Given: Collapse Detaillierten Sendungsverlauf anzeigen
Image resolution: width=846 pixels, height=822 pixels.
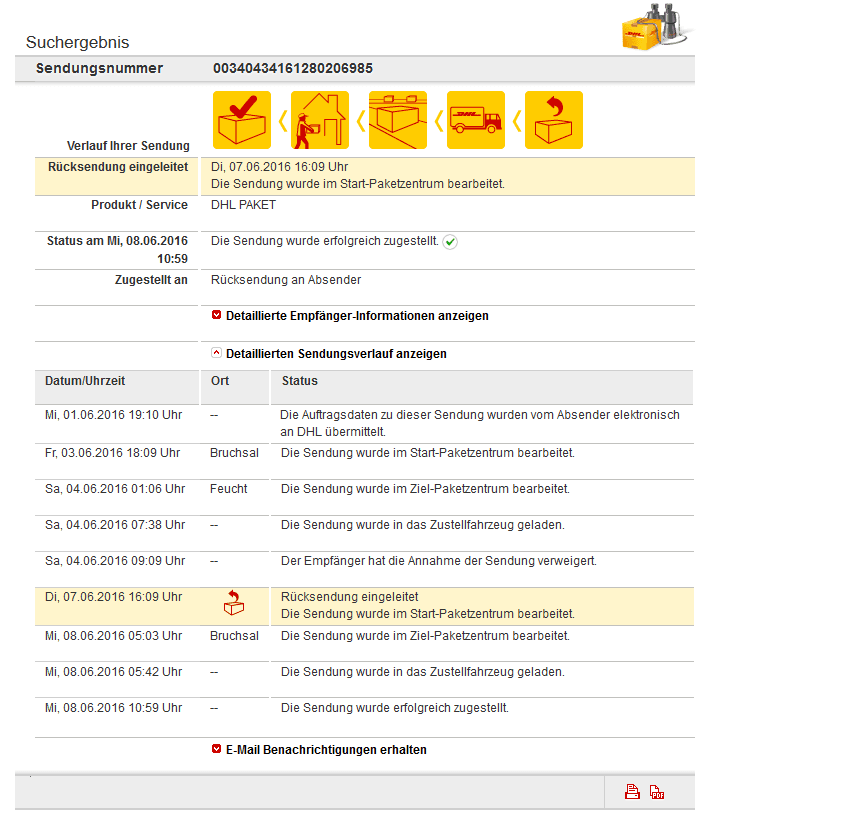Looking at the screenshot, I should point(329,354).
